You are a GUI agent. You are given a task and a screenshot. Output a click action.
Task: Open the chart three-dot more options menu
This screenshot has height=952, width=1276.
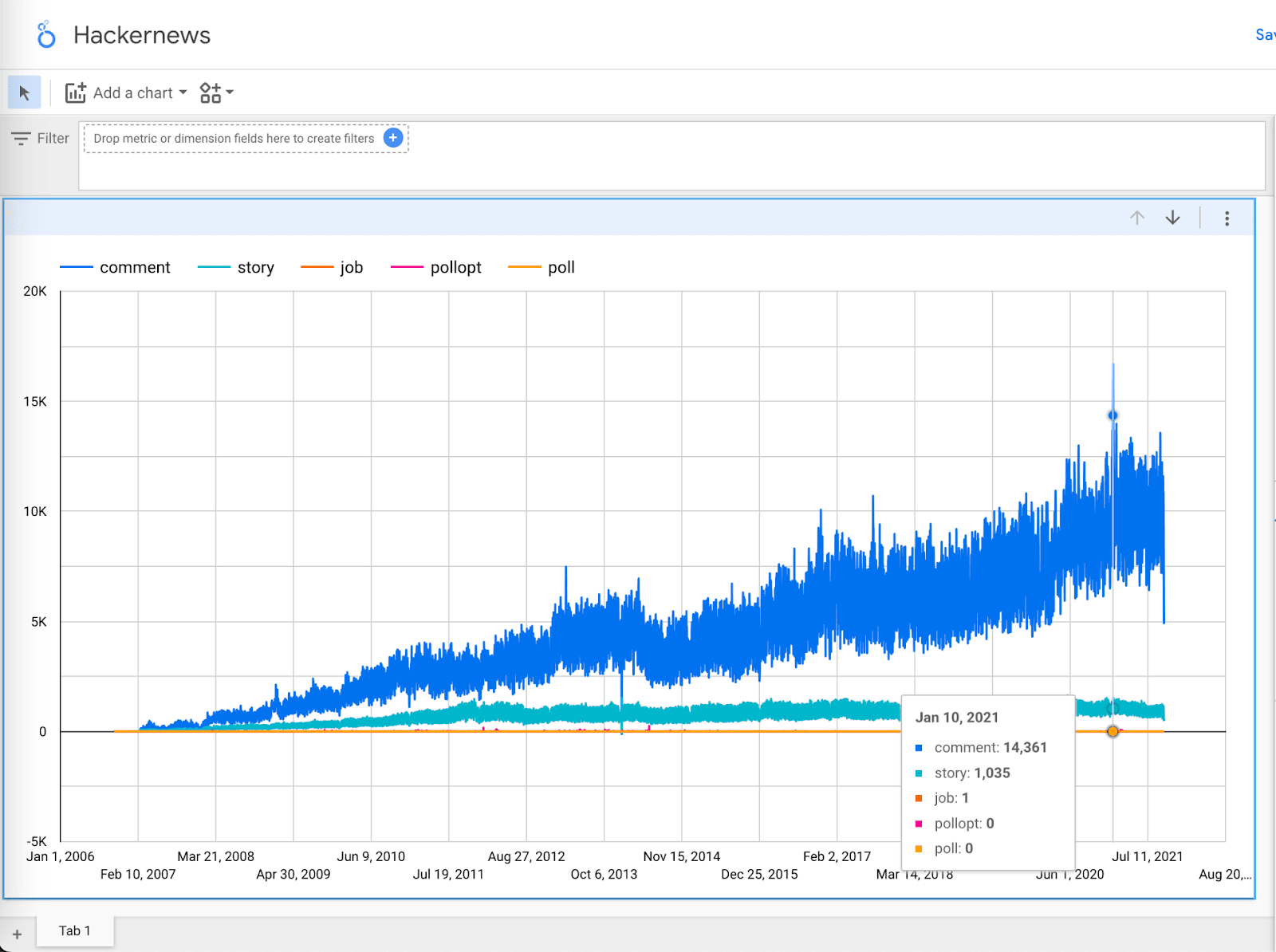point(1227,218)
